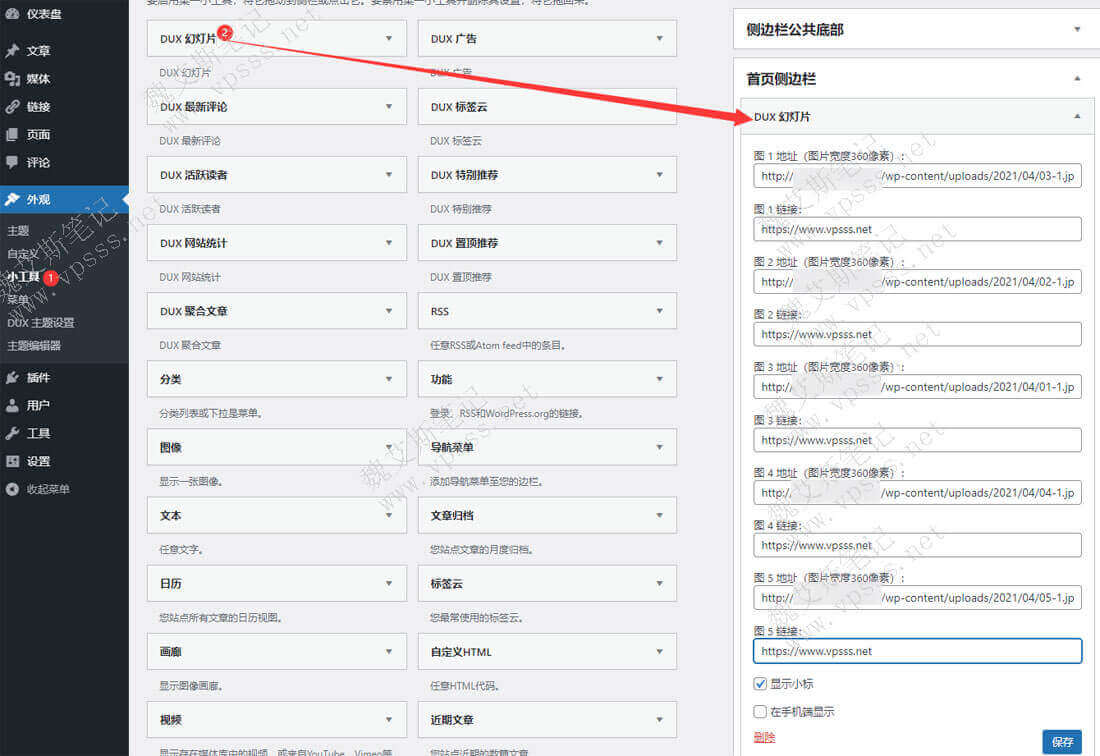1100x756 pixels.
Task: Open the 小工具 submenu item
Action: pyautogui.click(x=23, y=277)
